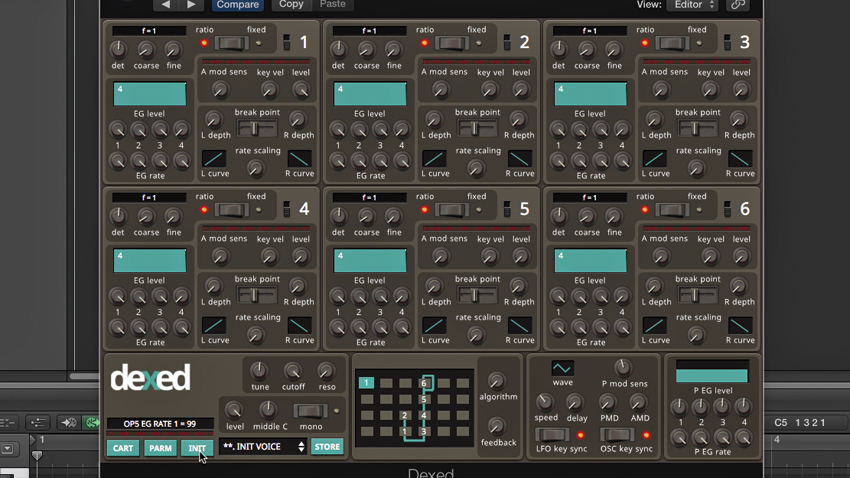The height and width of the screenshot is (478, 850).
Task: Click operator 4 L curve icon
Action: point(214,326)
